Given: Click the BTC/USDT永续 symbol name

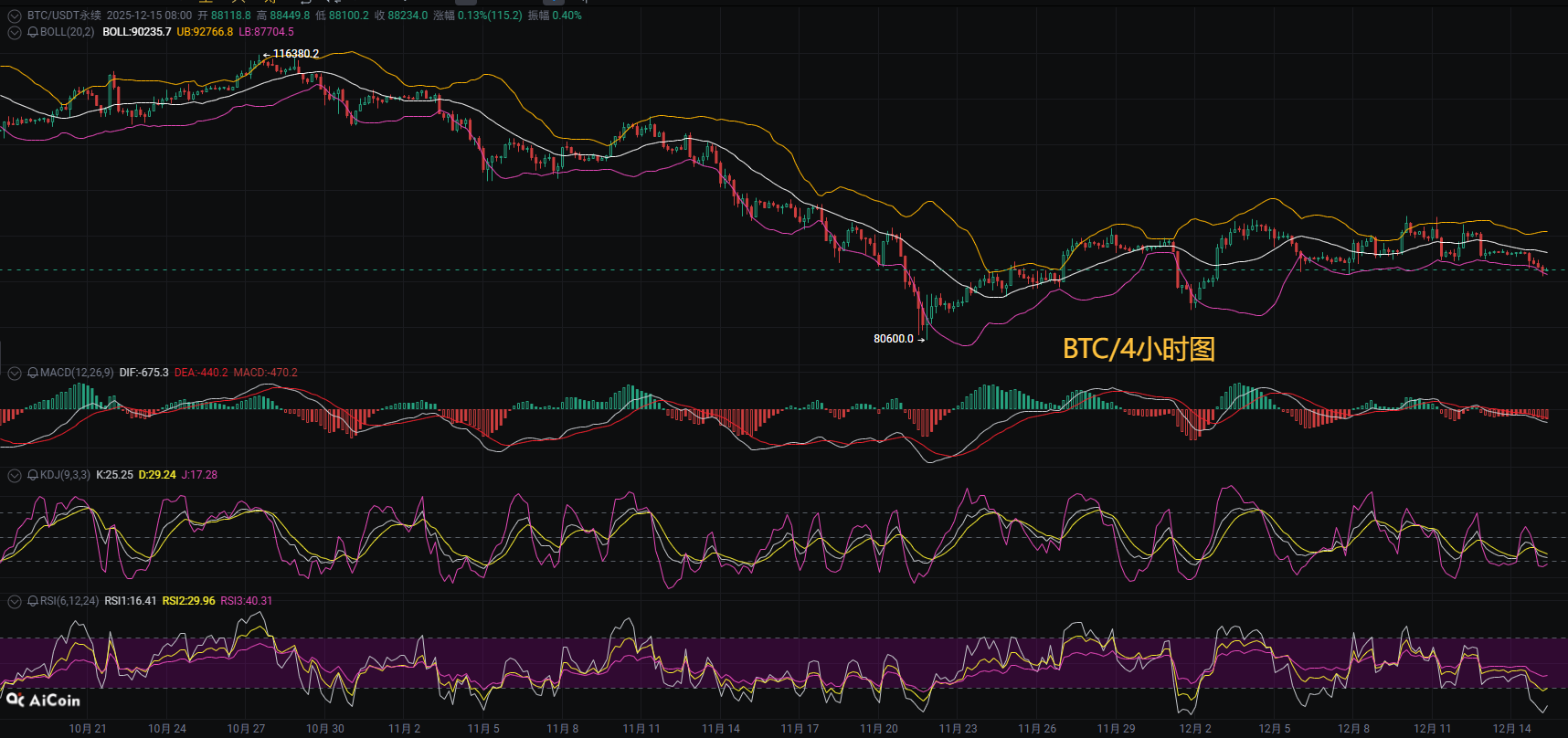Looking at the screenshot, I should click(64, 16).
